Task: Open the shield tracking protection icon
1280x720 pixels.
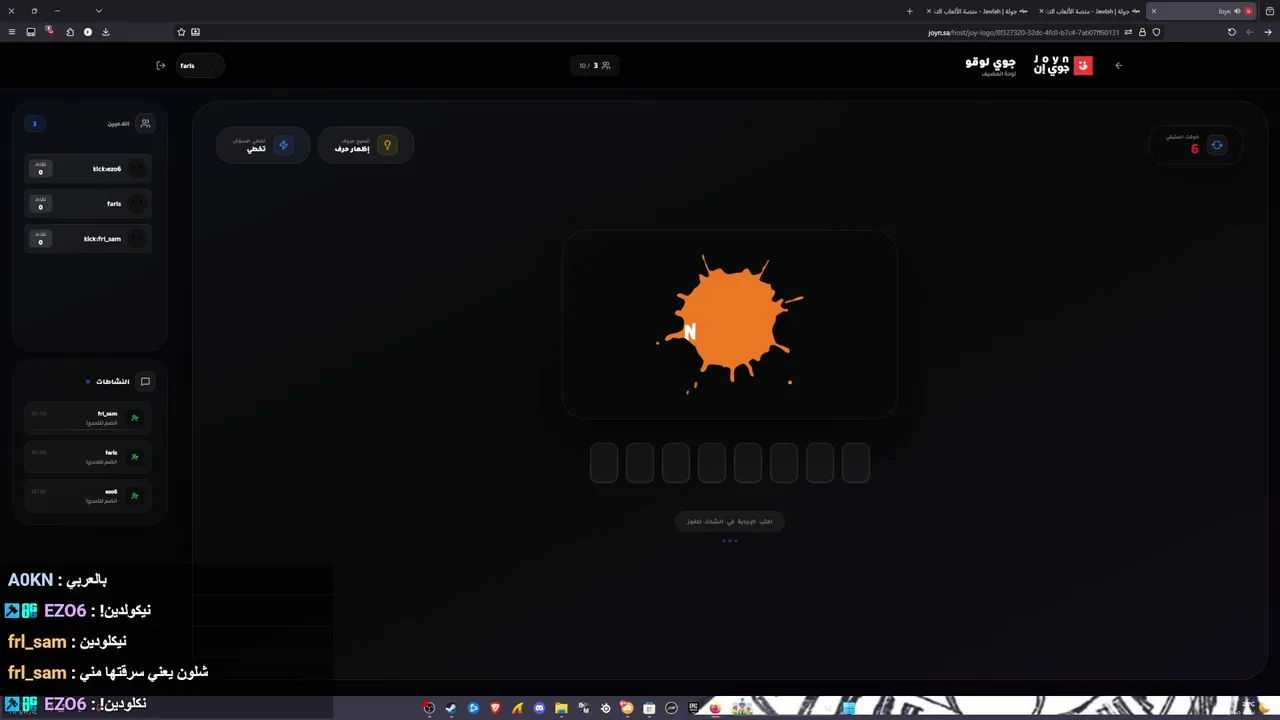Action: [1157, 32]
